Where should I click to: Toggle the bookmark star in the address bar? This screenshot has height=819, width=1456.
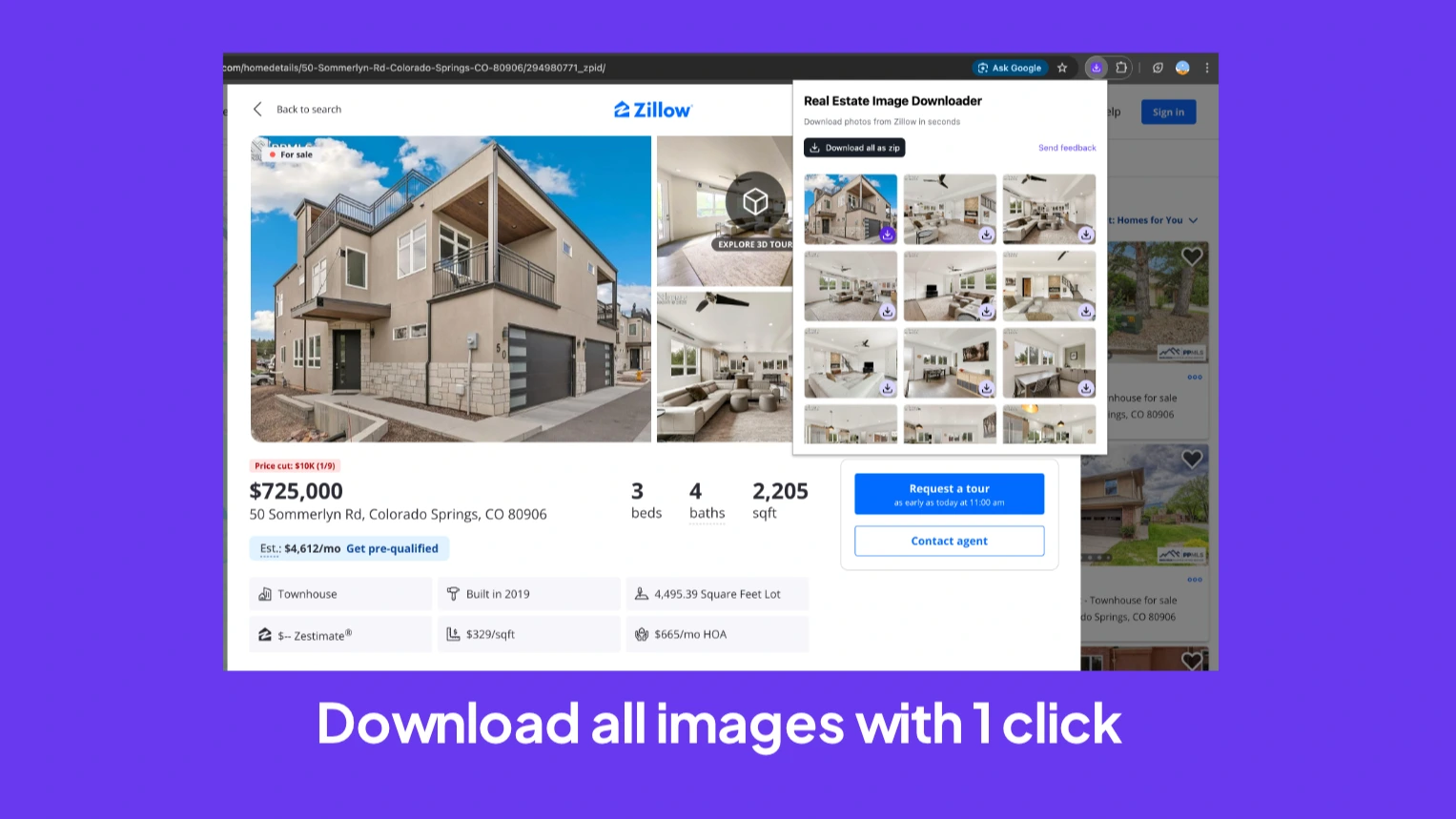tap(1061, 68)
